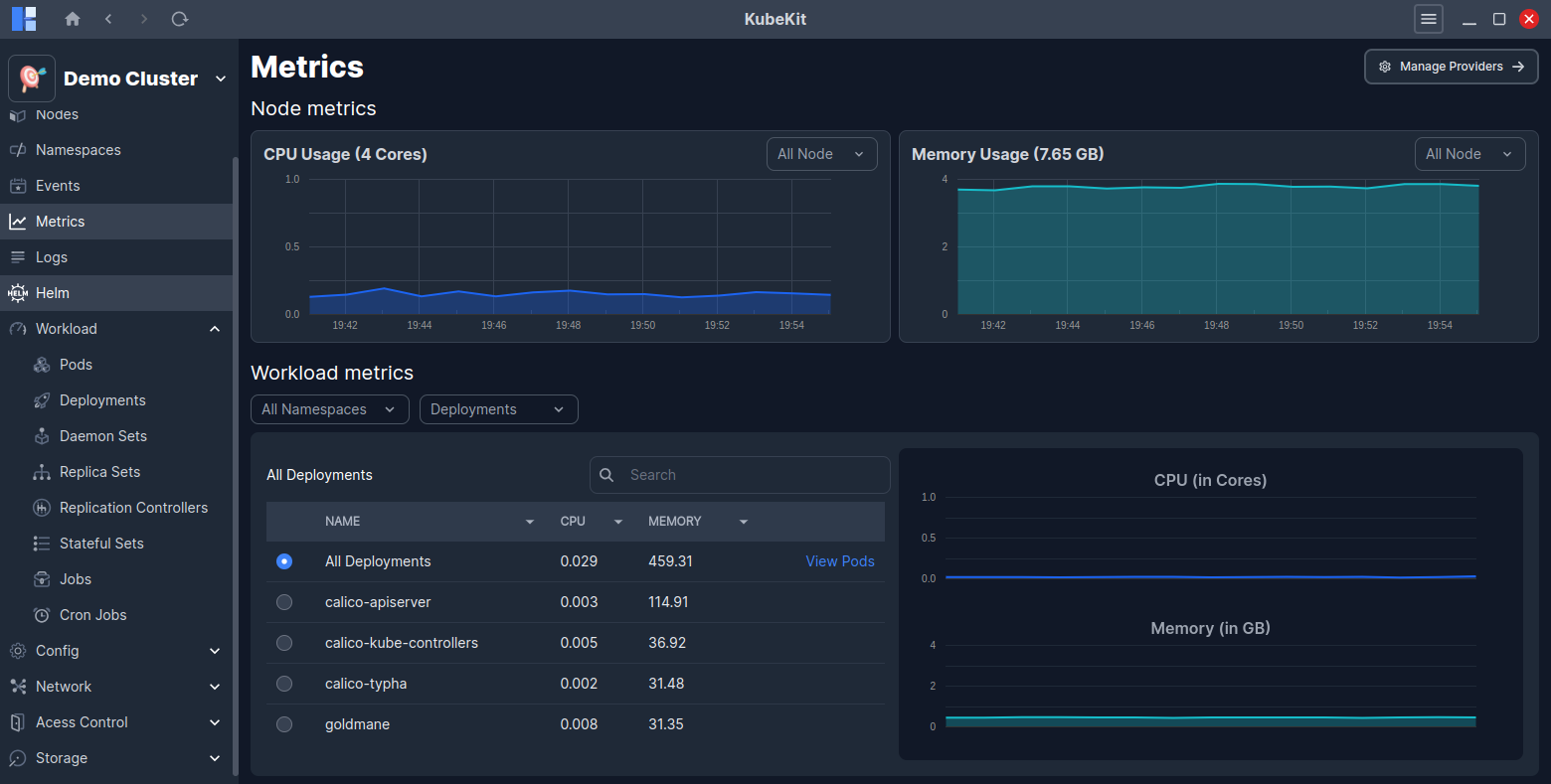Click the KubeKit logo icon top left
The height and width of the screenshot is (784, 1551).
[23, 19]
